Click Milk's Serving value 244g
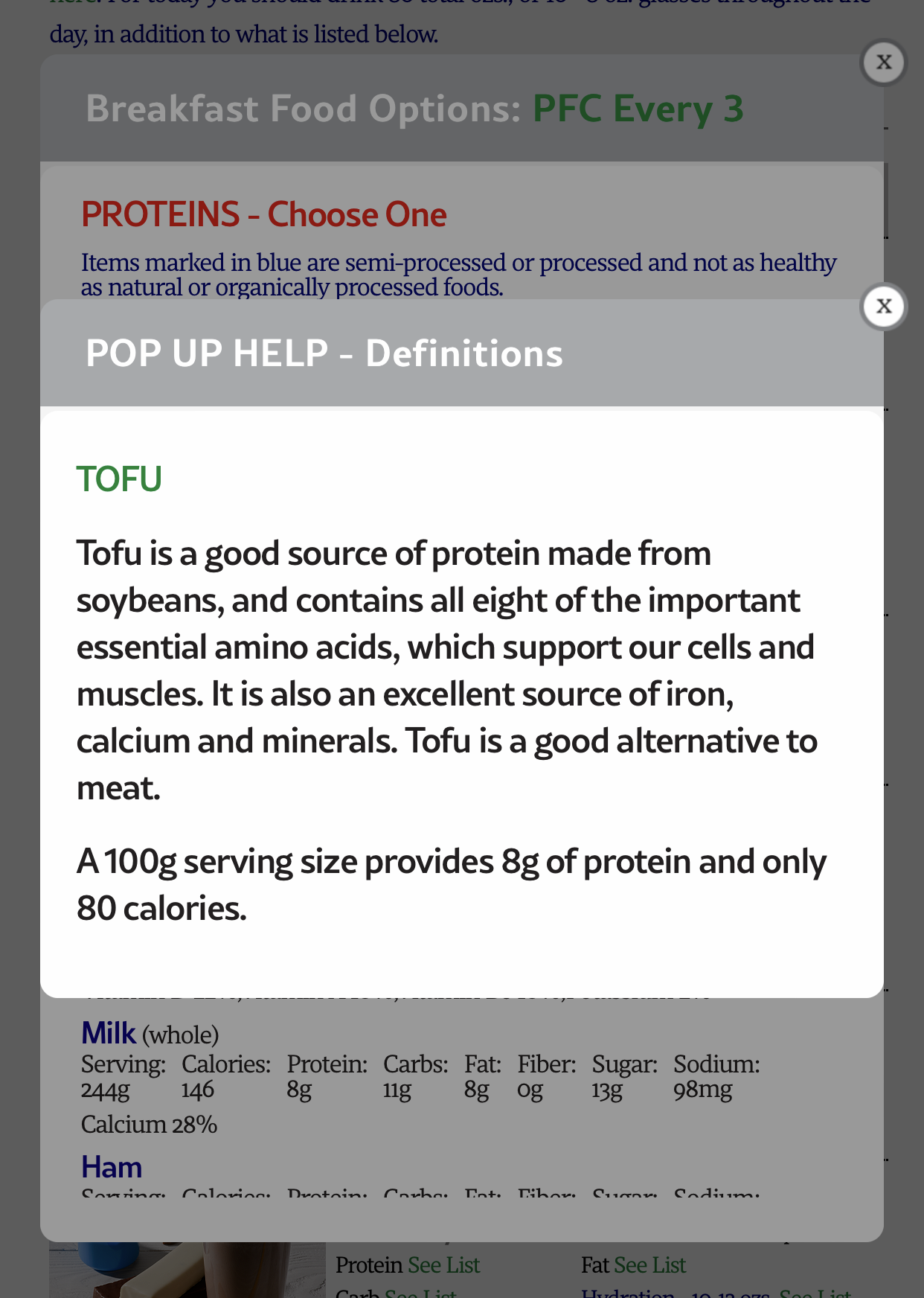 pyautogui.click(x=105, y=1090)
